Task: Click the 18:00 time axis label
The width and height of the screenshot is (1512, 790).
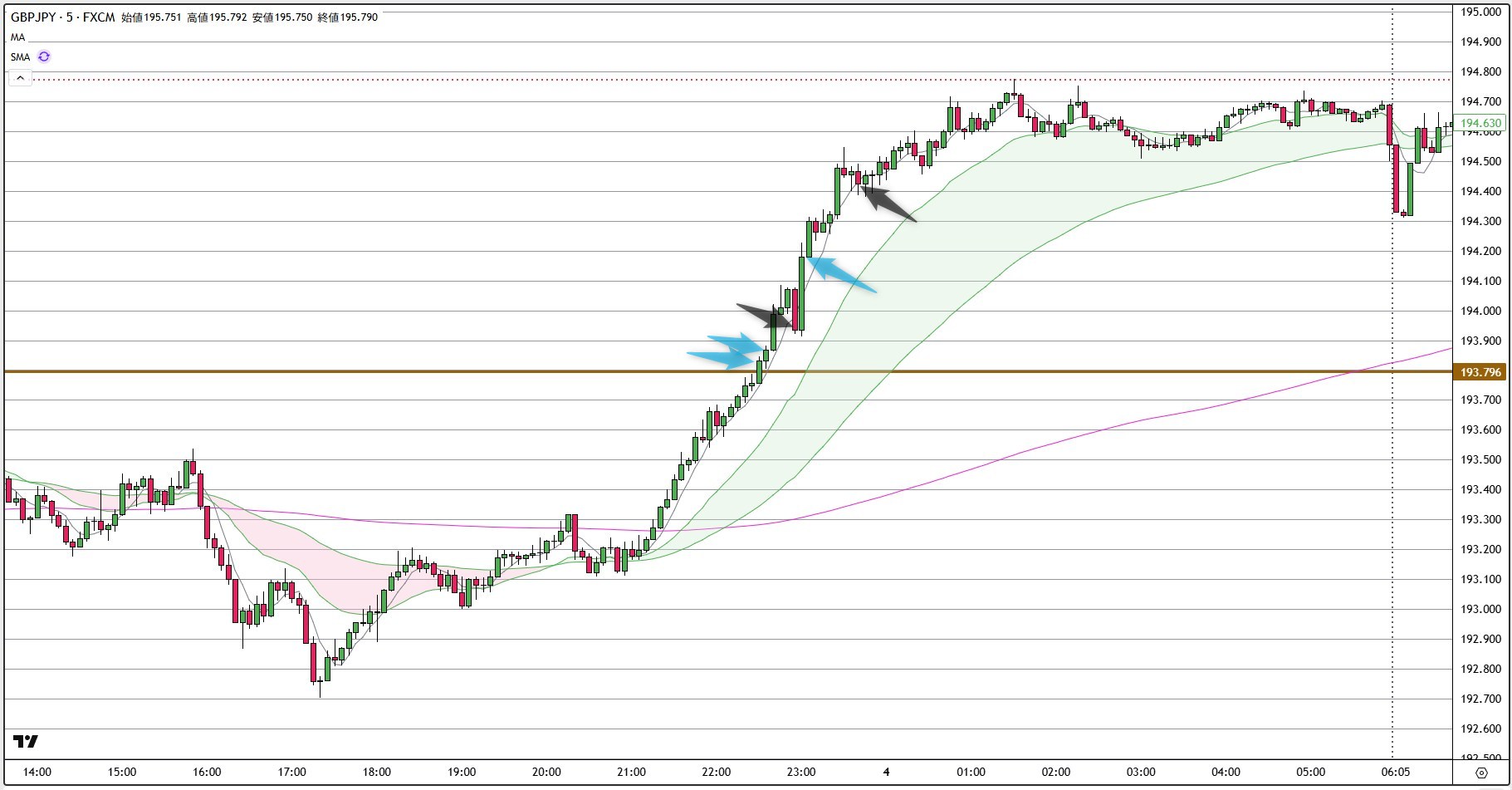Action: pyautogui.click(x=377, y=772)
